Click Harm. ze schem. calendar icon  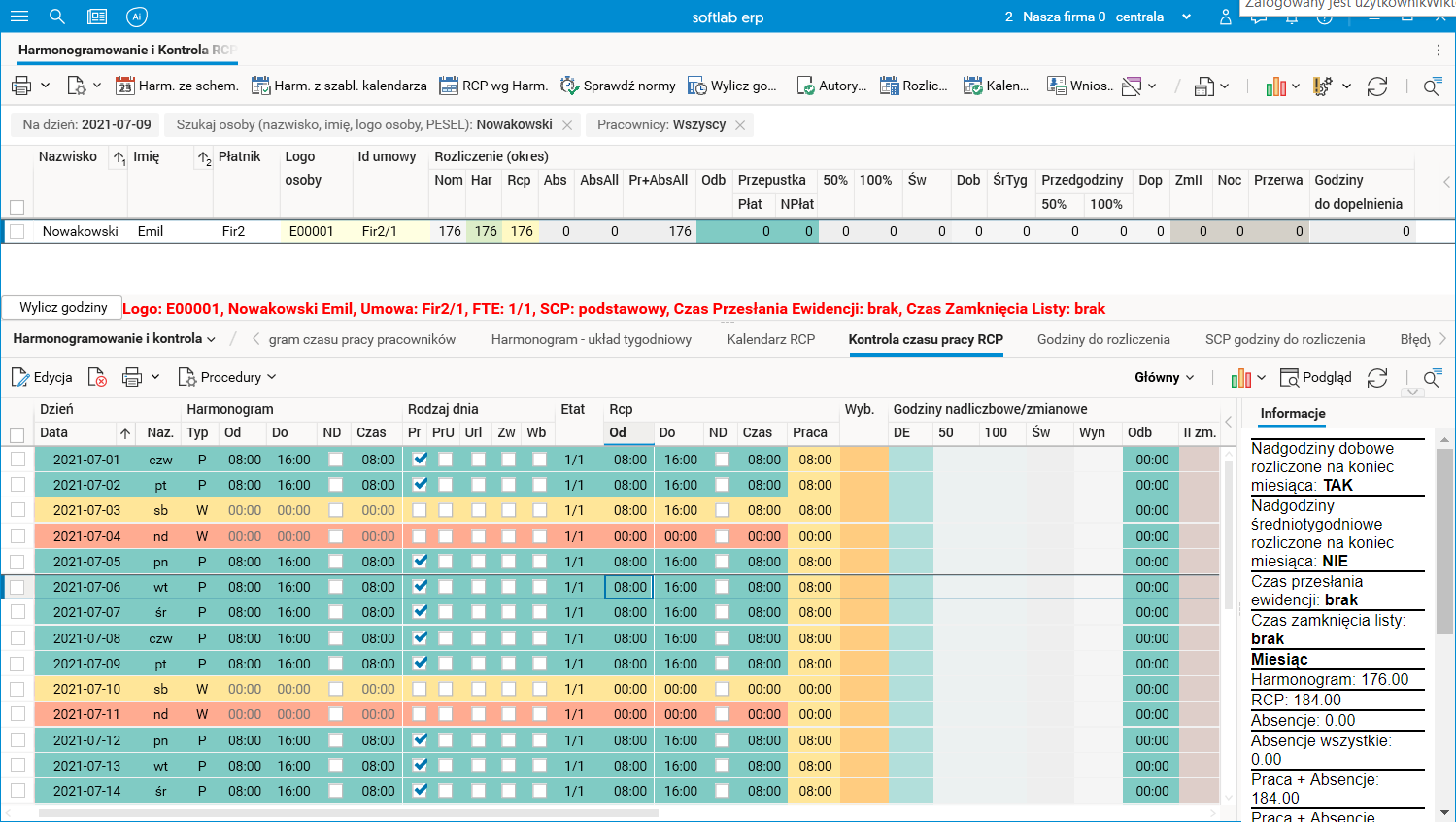124,86
